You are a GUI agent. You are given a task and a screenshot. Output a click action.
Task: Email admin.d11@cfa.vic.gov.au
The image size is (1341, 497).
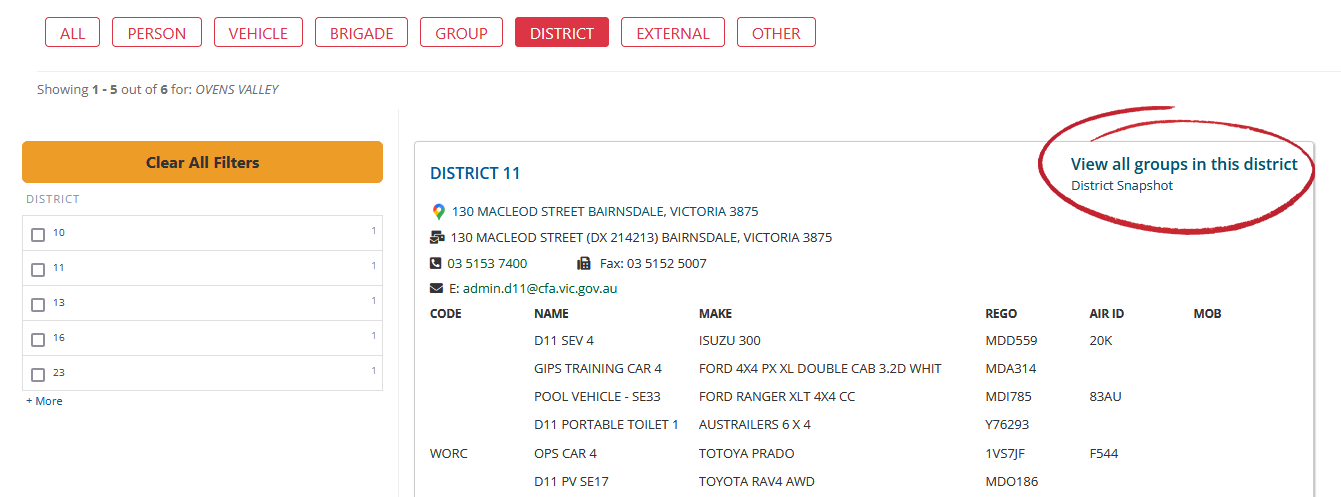[540, 289]
